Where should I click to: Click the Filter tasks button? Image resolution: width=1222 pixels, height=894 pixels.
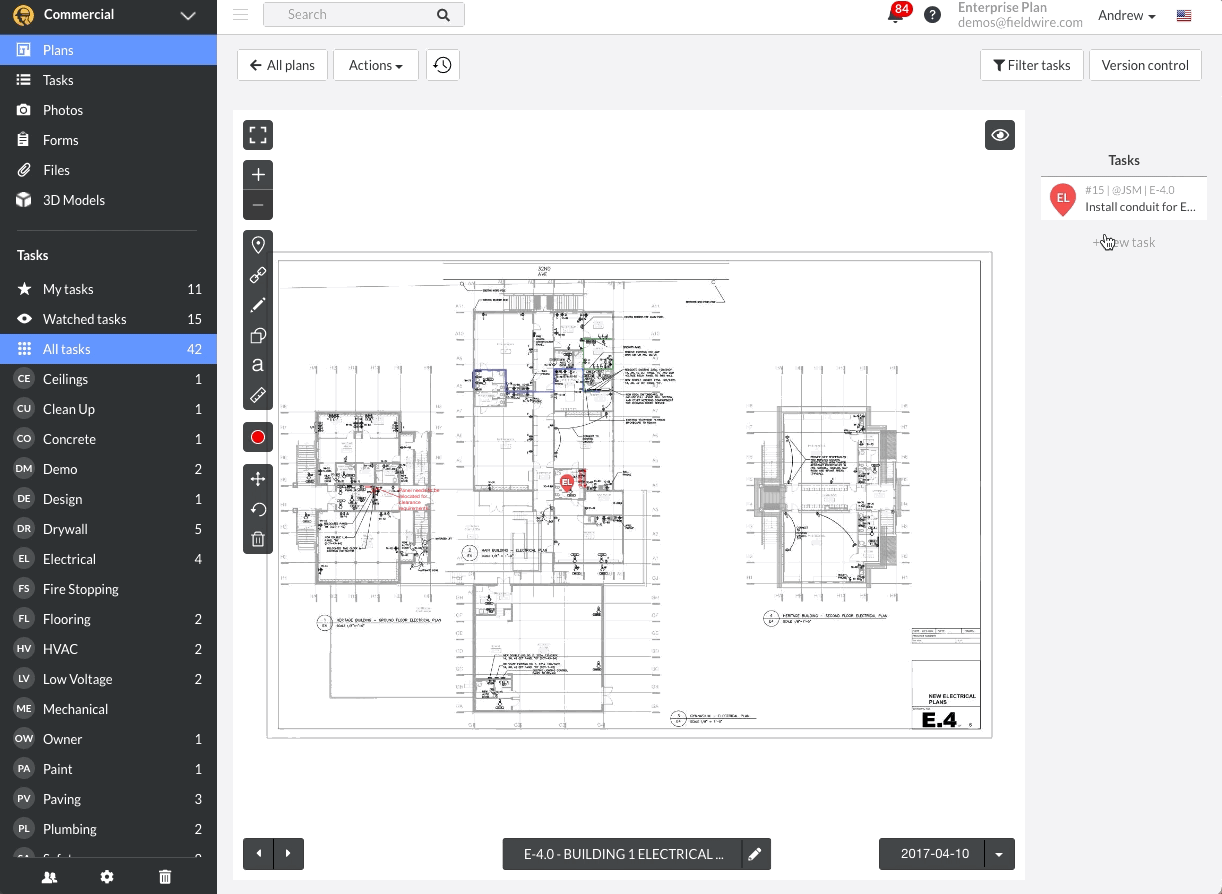[1032, 65]
